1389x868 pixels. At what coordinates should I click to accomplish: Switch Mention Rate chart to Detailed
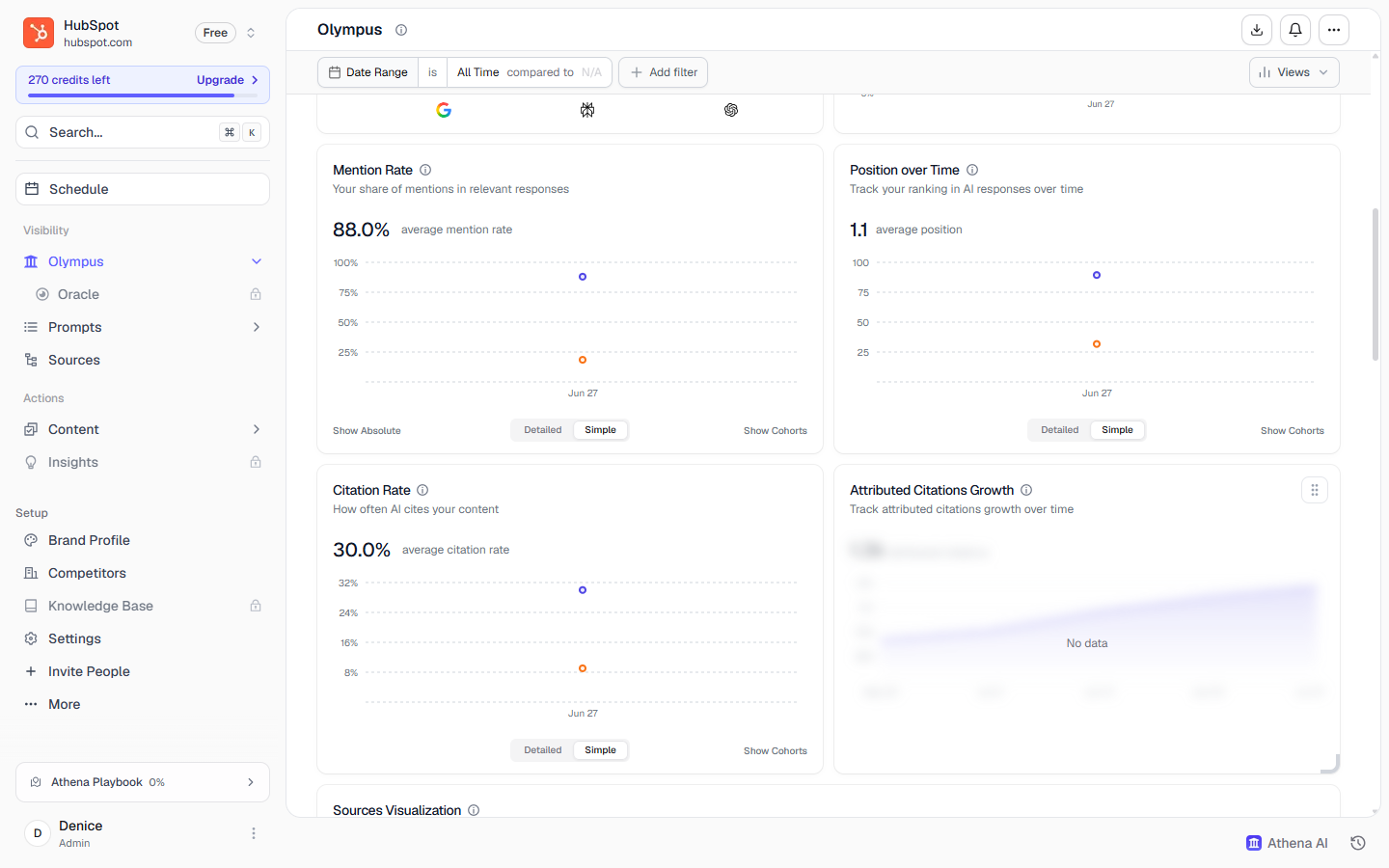(543, 430)
